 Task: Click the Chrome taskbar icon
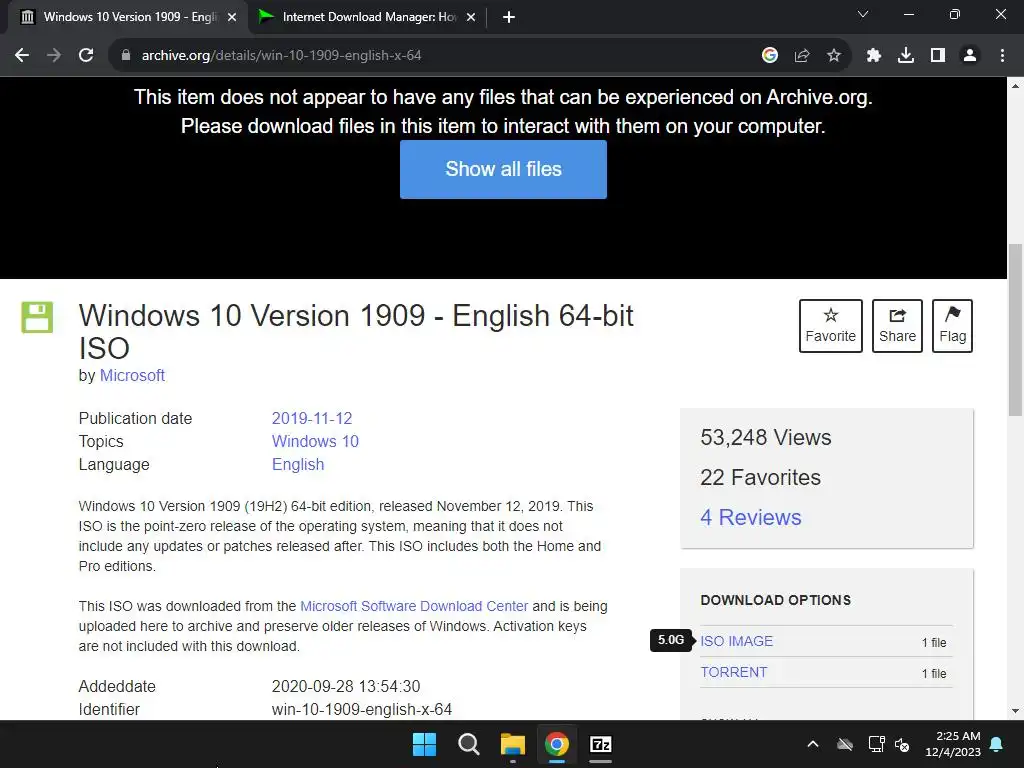556,744
